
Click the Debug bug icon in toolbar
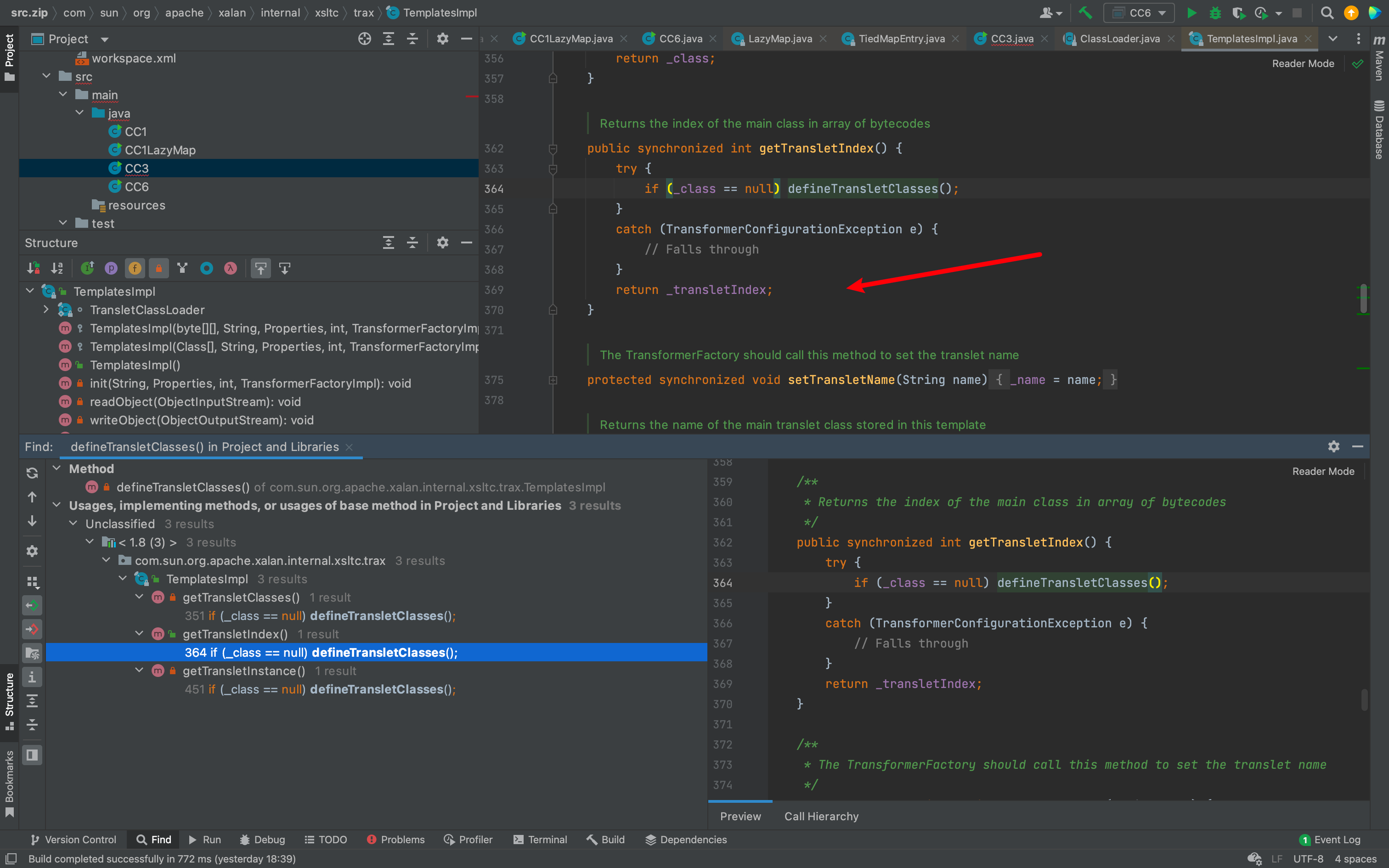[1215, 13]
